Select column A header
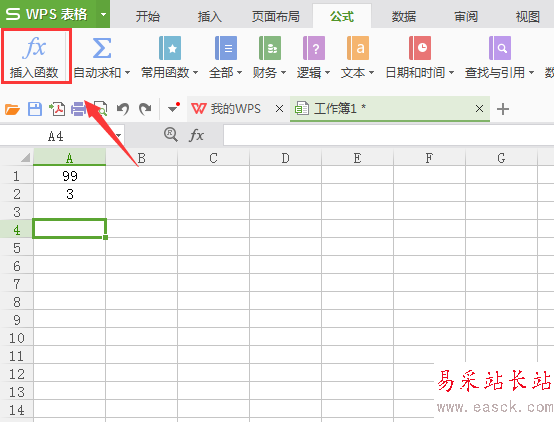The width and height of the screenshot is (554, 422). coord(70,157)
